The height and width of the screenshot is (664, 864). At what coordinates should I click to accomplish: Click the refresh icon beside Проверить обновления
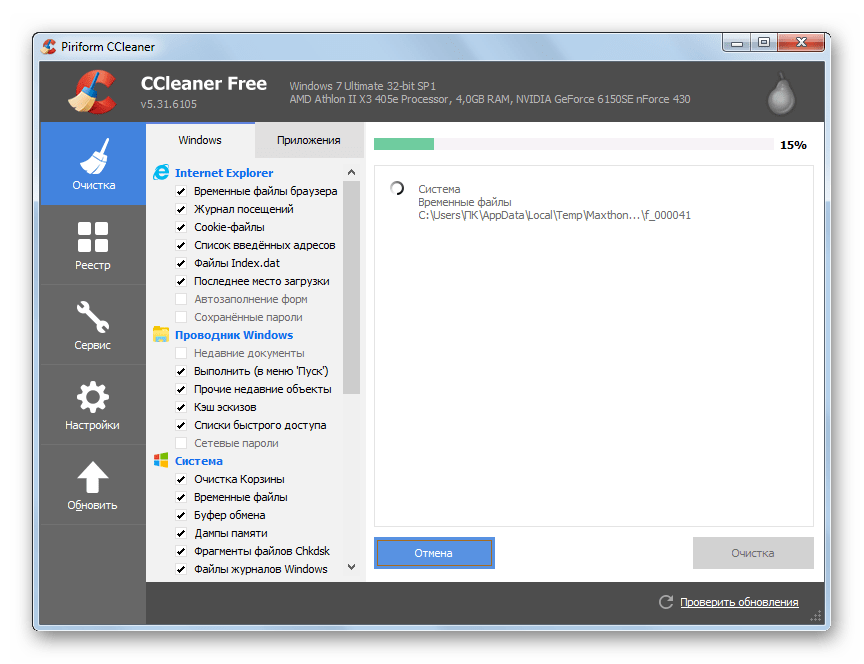point(666,602)
